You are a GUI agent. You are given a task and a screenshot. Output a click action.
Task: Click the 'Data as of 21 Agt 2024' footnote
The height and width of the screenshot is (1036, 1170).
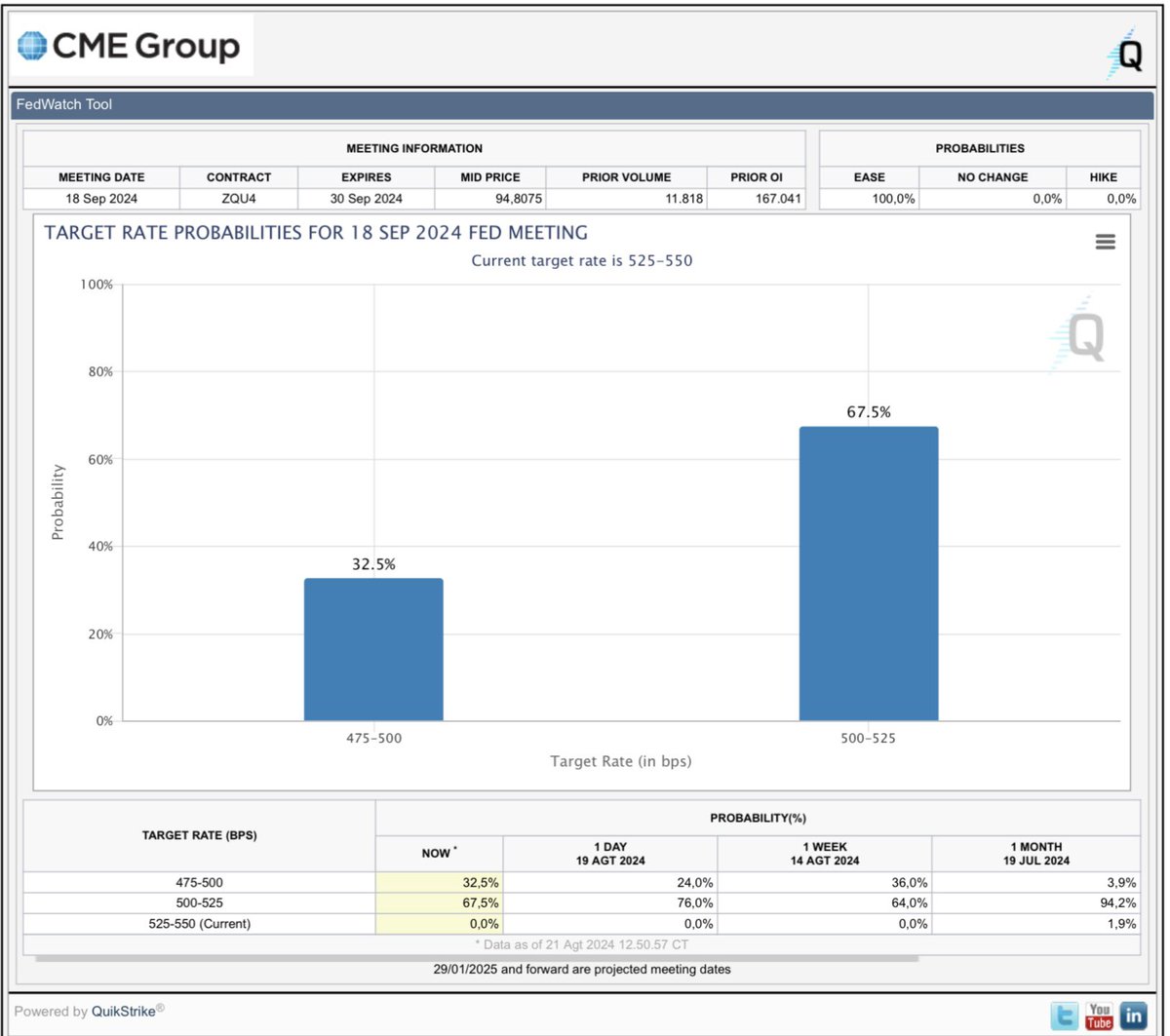[582, 945]
